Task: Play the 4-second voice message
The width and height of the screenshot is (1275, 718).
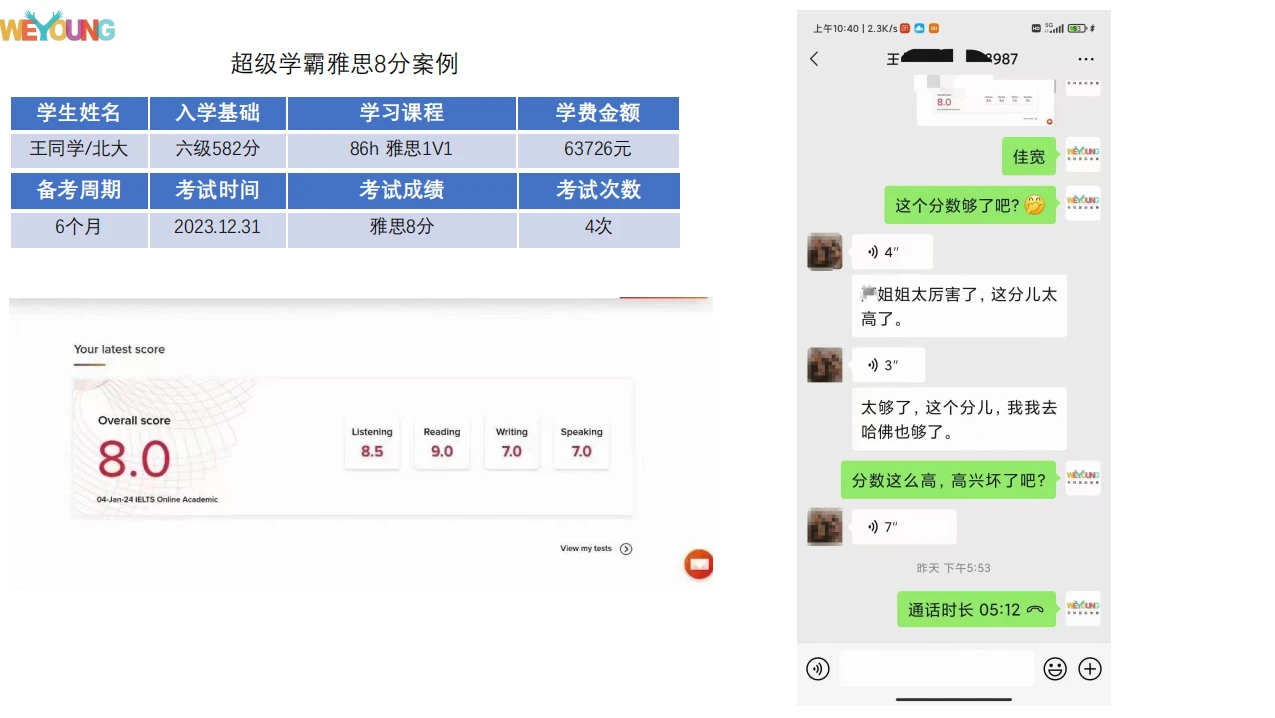Action: [x=892, y=252]
